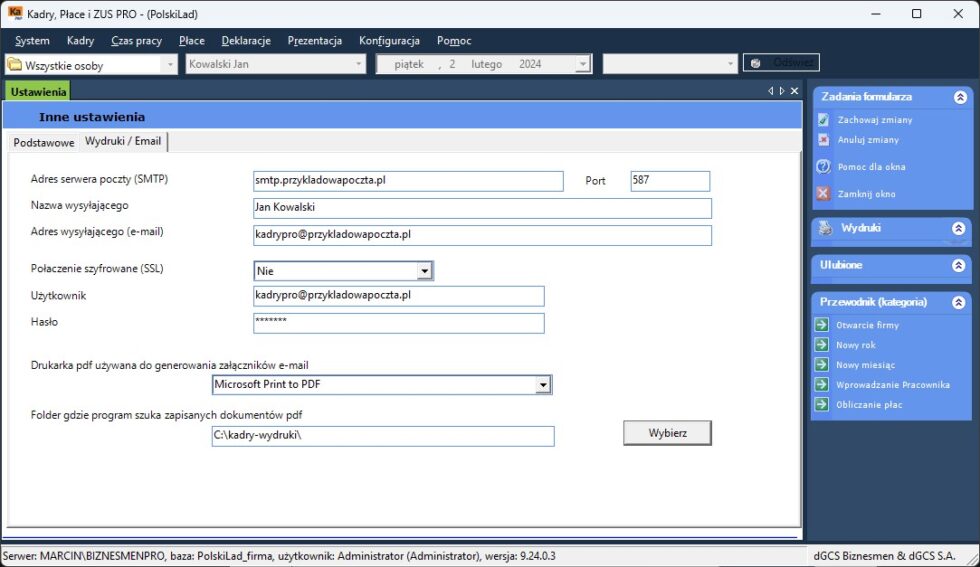The width and height of the screenshot is (980, 567).
Task: Click the Hasło password field
Action: [x=399, y=323]
